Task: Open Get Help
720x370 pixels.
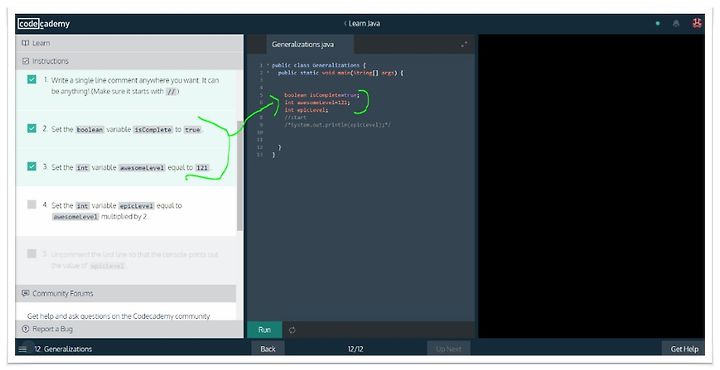Action: tap(684, 349)
